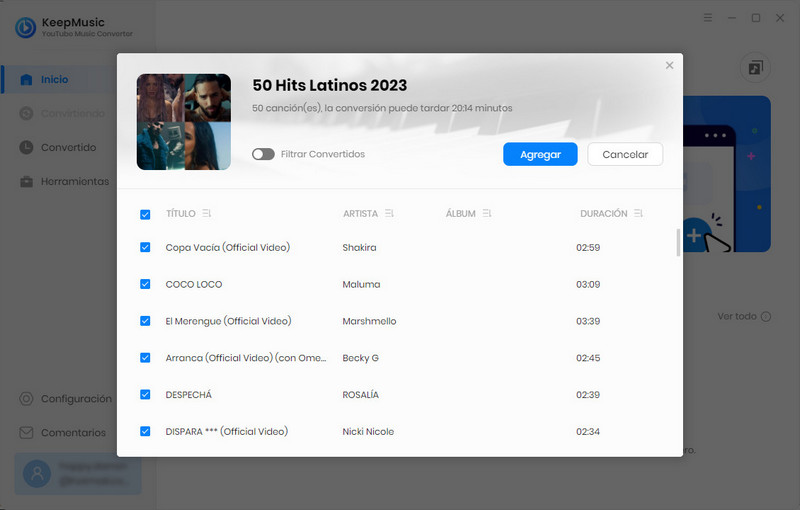Click artist name Shakira

pyautogui.click(x=359, y=247)
